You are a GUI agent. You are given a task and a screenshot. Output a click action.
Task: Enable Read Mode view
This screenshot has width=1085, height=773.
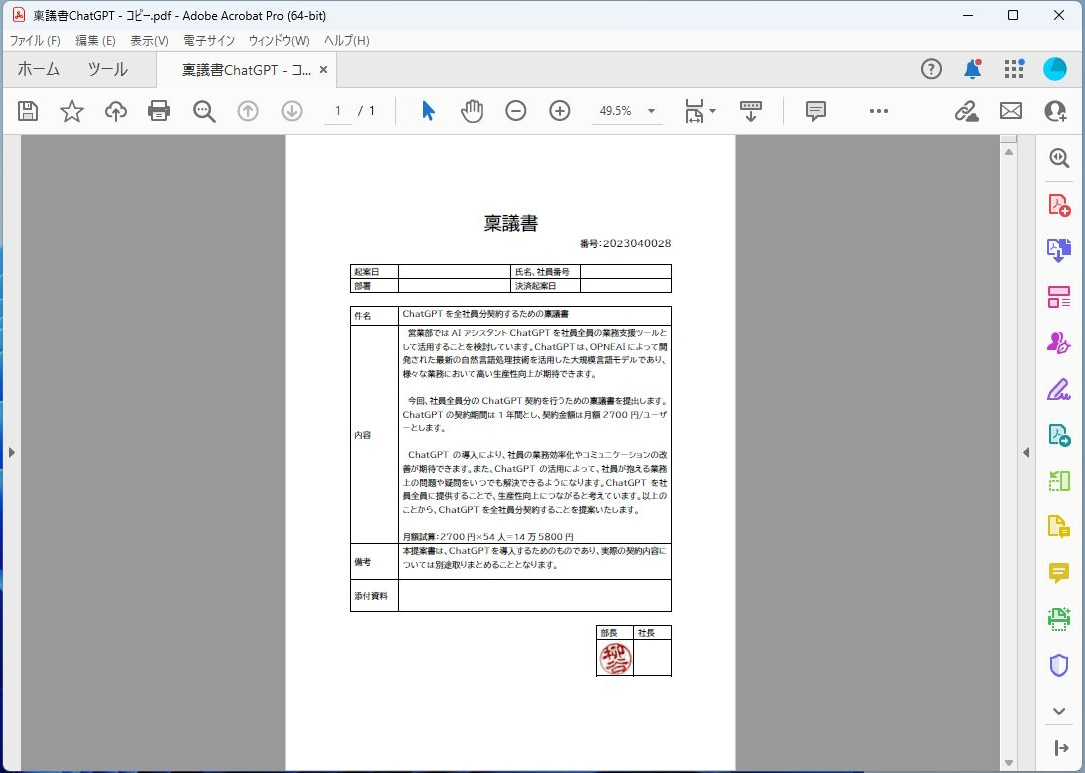tap(751, 111)
